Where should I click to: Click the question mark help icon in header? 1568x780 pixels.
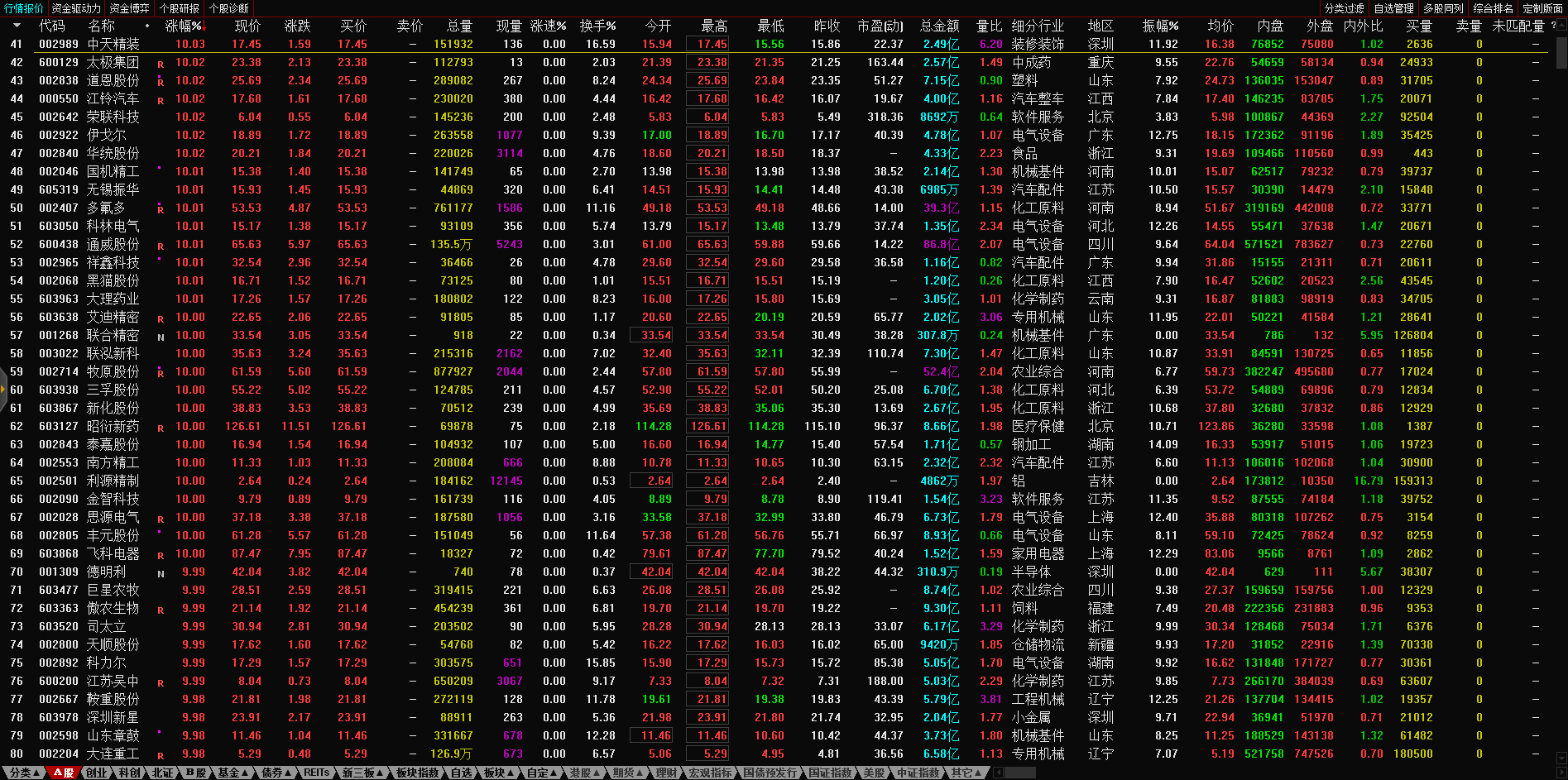[1553, 26]
